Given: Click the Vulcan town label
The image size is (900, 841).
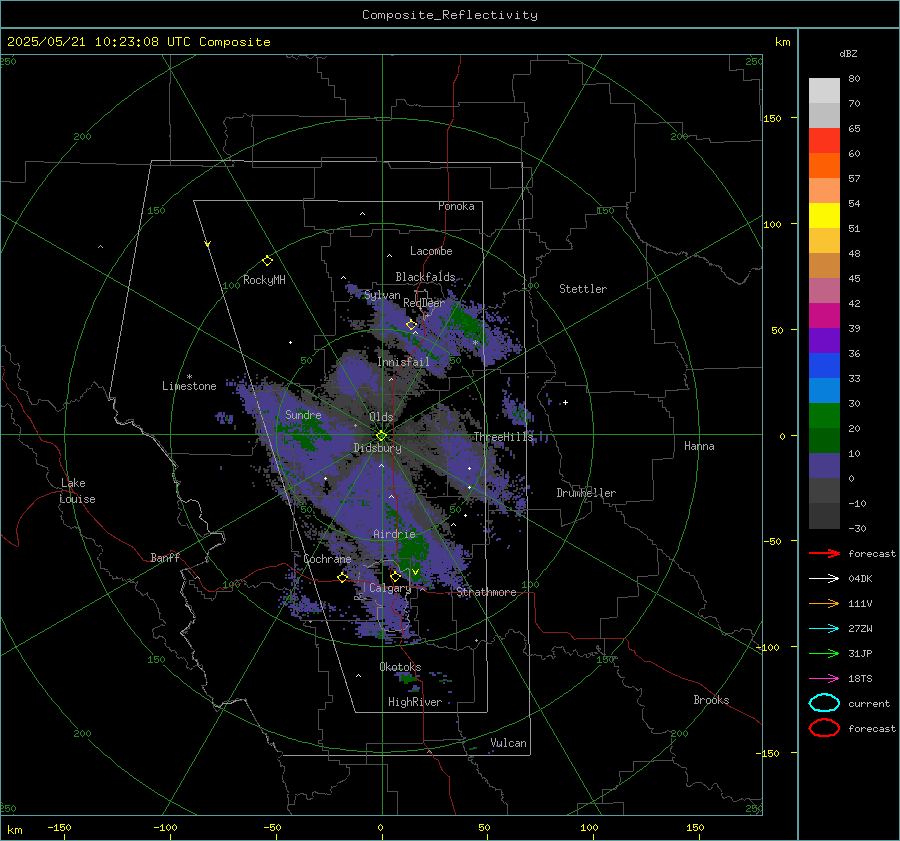Looking at the screenshot, I should [509, 743].
